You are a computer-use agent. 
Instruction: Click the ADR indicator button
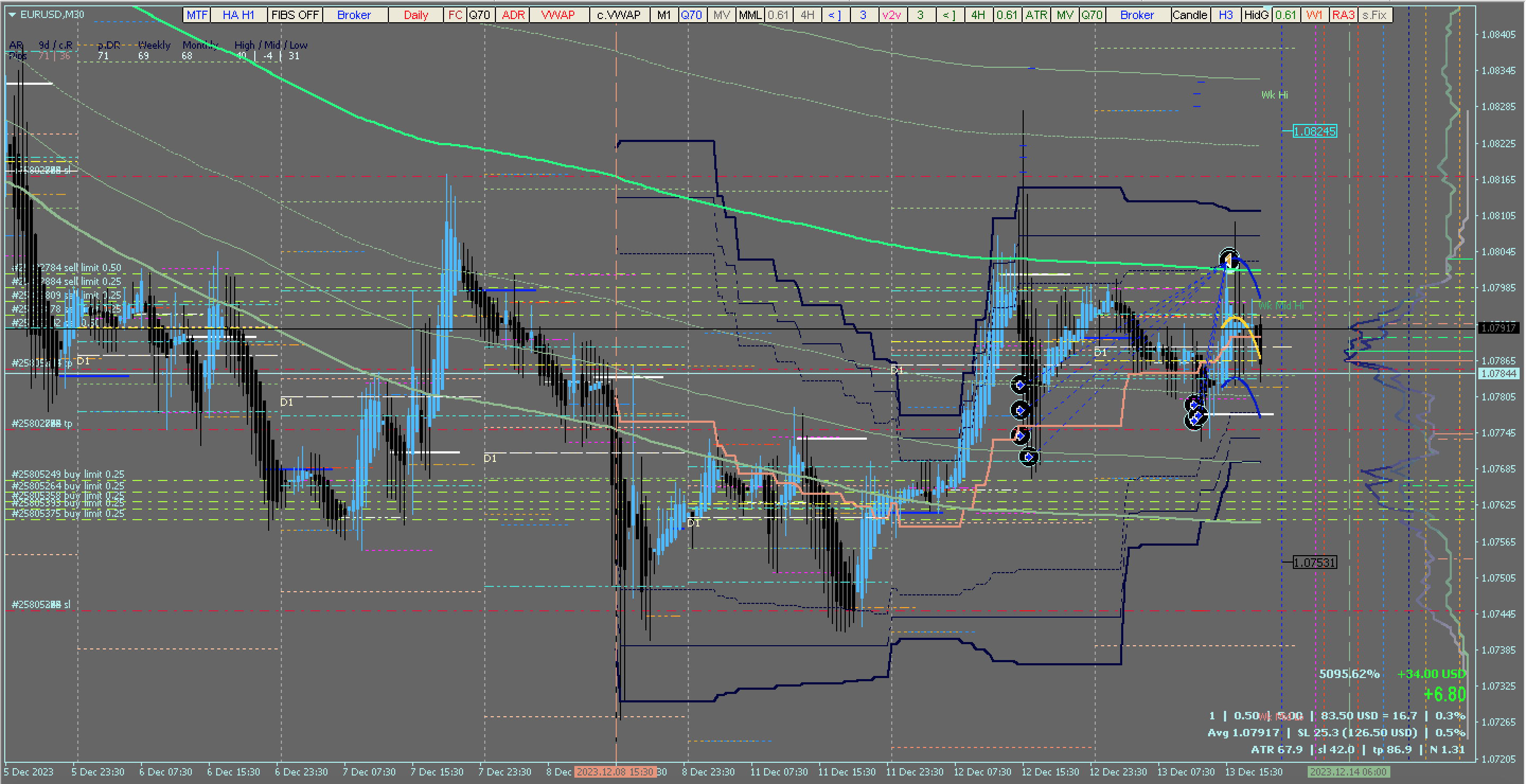[x=513, y=15]
